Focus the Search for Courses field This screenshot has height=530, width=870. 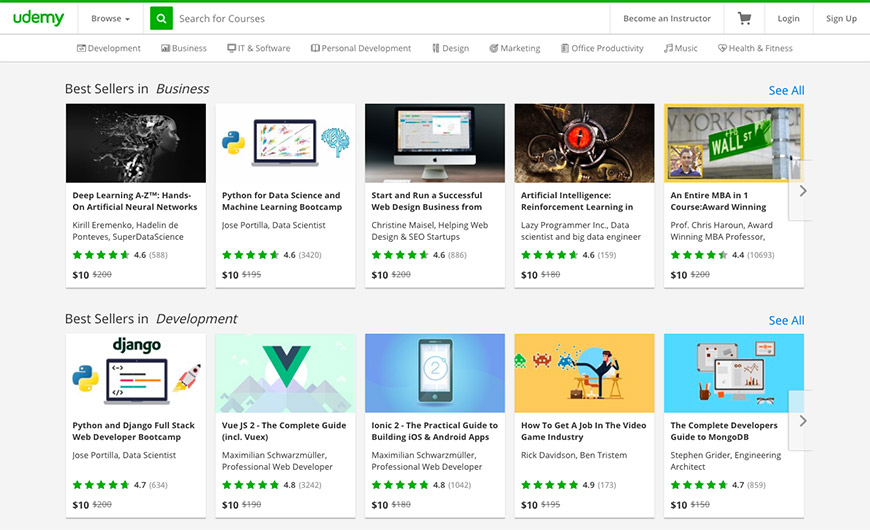[x=390, y=18]
